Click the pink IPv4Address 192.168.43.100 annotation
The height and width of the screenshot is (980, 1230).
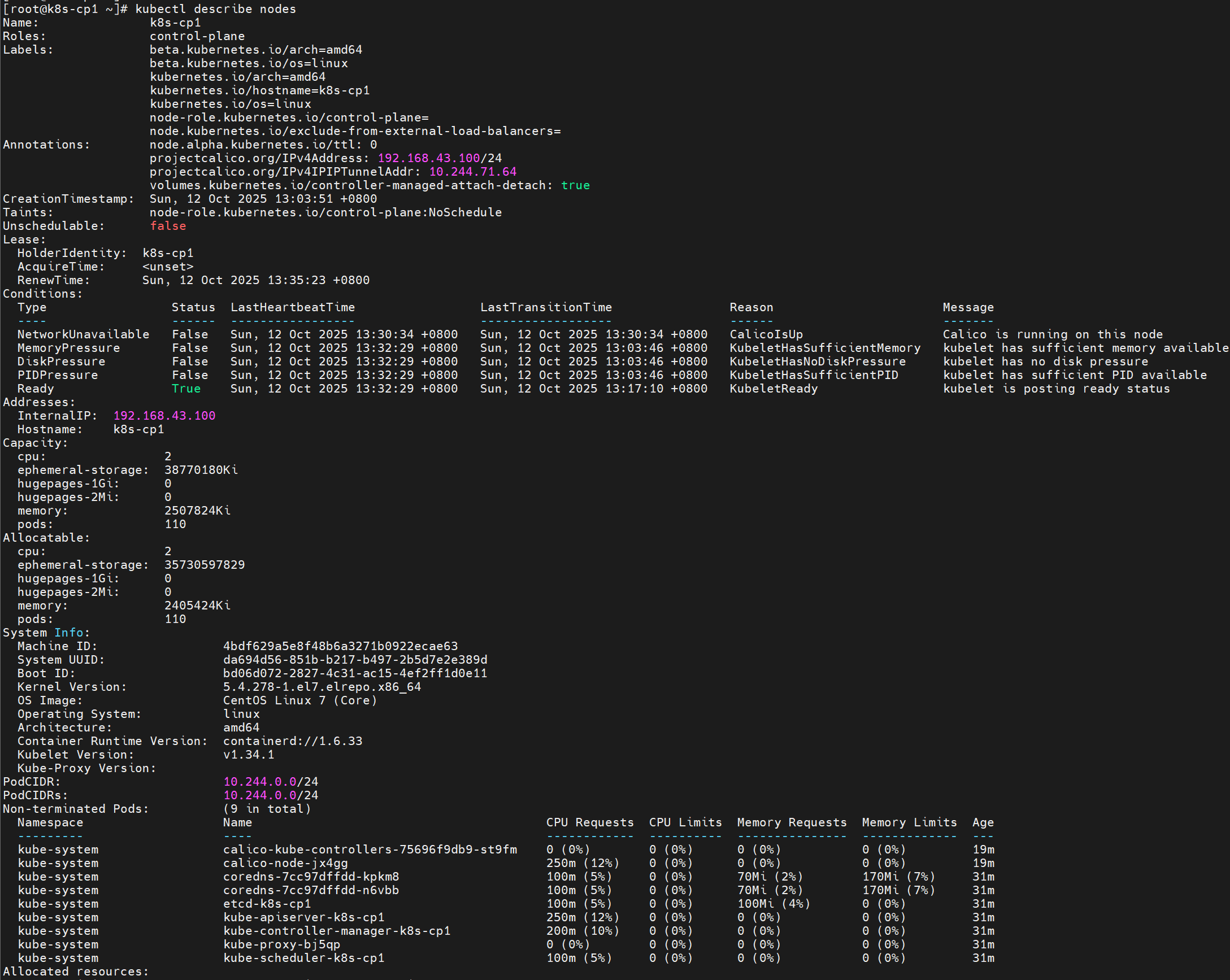[x=428, y=158]
